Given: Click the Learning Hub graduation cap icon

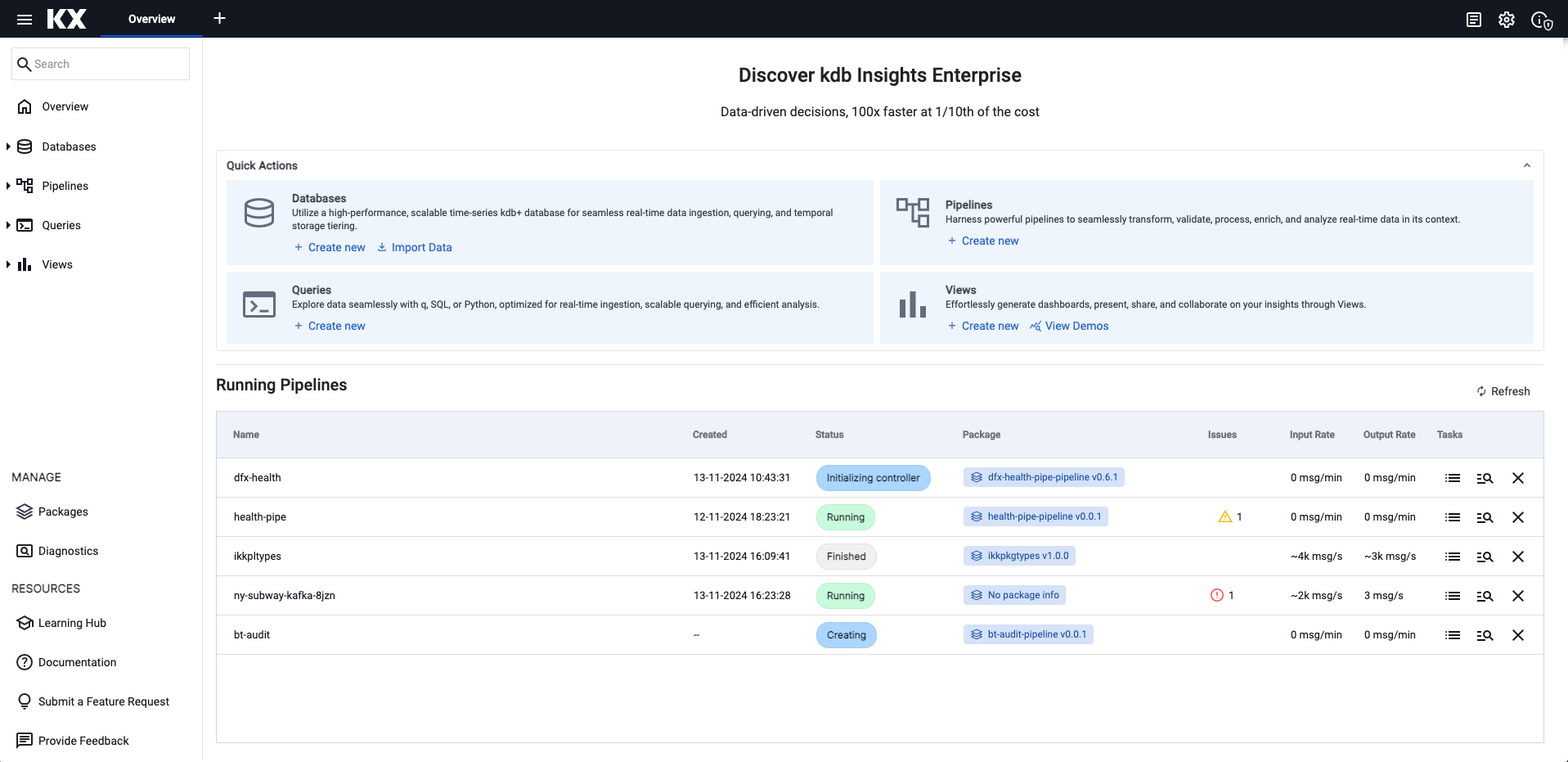Looking at the screenshot, I should point(25,623).
